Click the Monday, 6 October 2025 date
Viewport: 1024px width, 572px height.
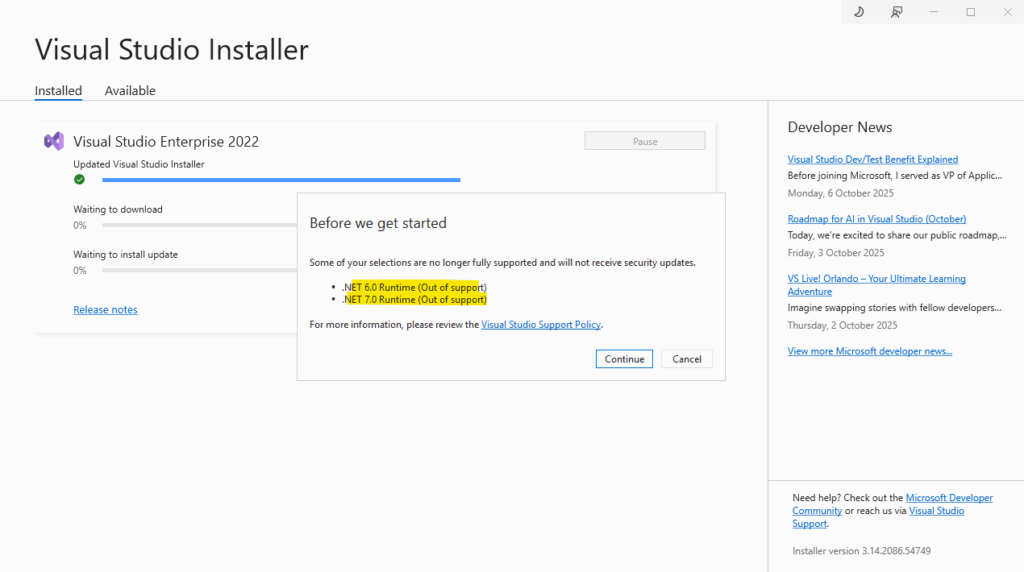point(840,193)
